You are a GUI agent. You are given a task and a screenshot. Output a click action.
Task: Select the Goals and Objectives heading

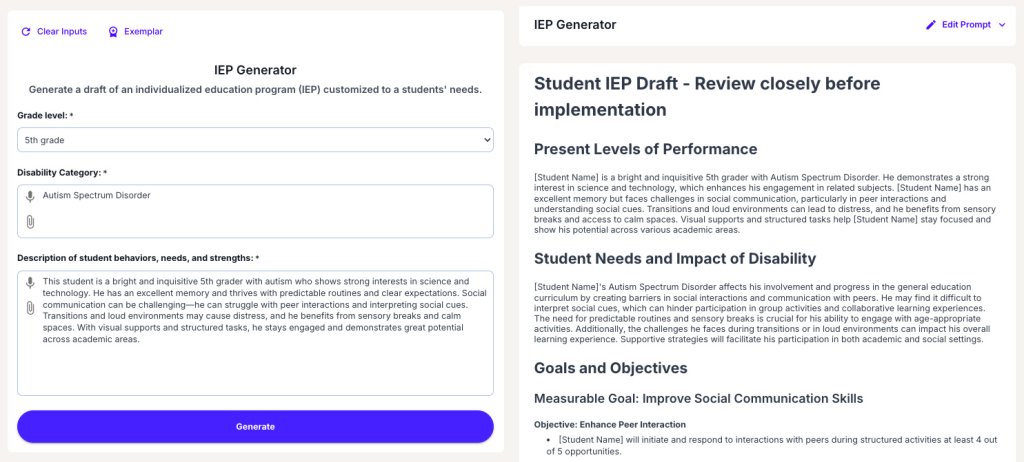point(611,368)
